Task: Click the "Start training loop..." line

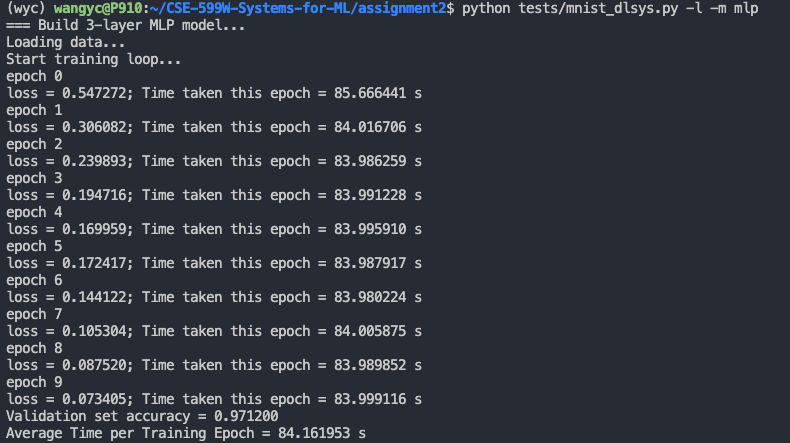Action: 94,60
